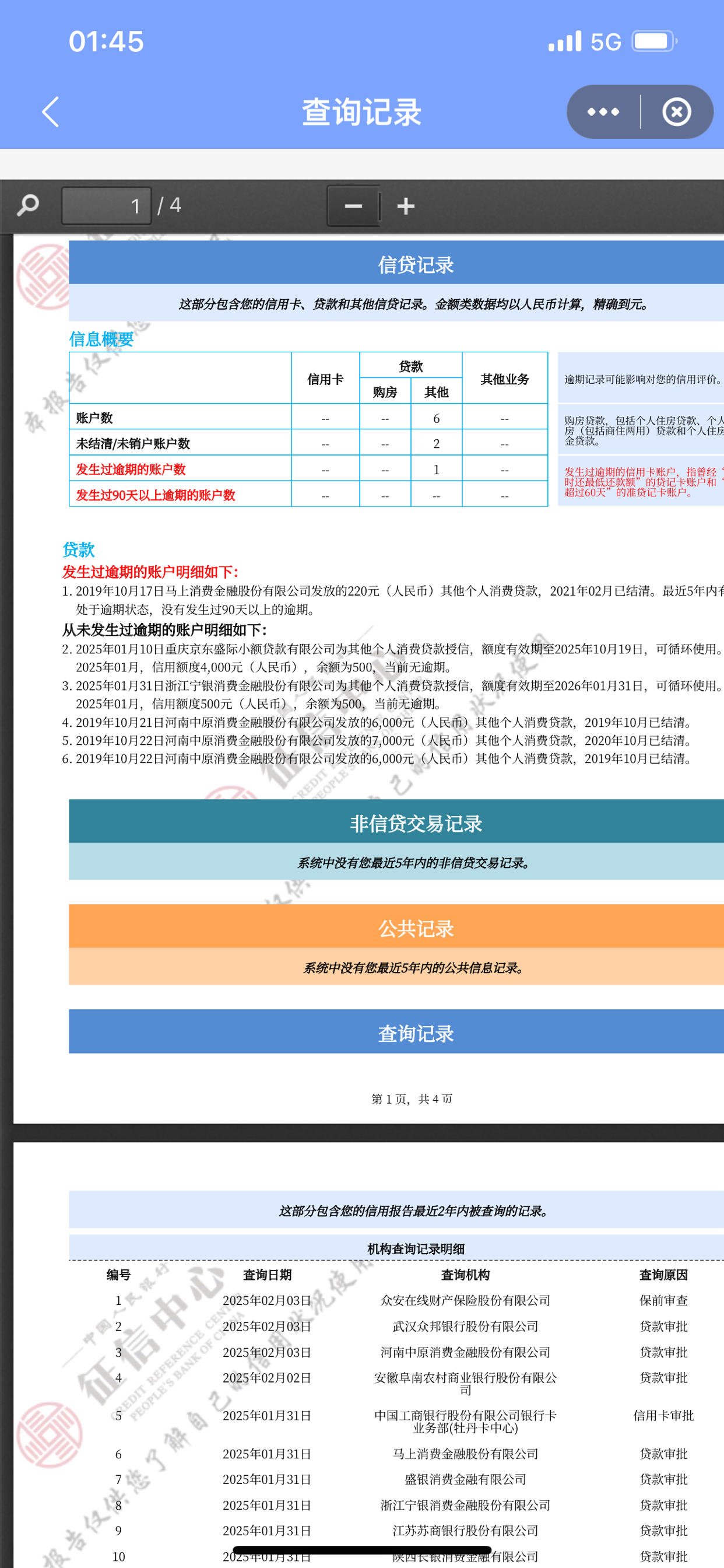The width and height of the screenshot is (724, 1568).
Task: Select the 查询机构 column header
Action: click(465, 1275)
